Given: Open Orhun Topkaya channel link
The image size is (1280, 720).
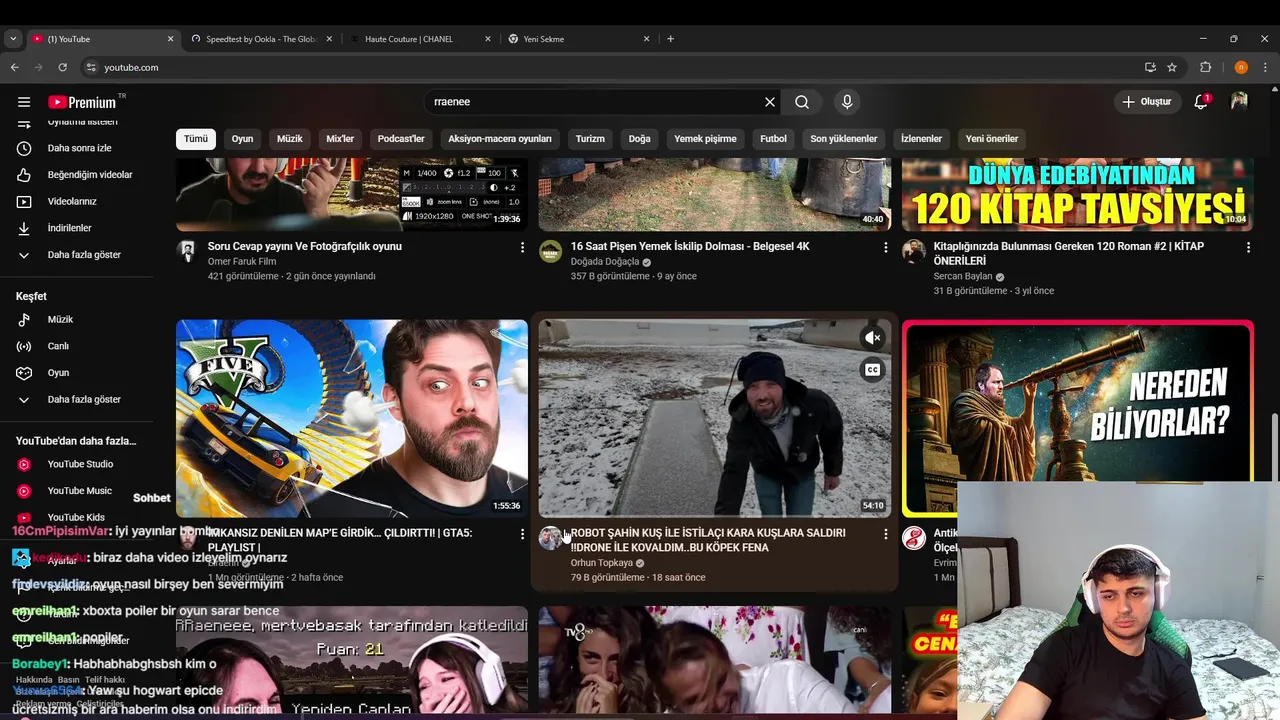Looking at the screenshot, I should pyautogui.click(x=602, y=563).
